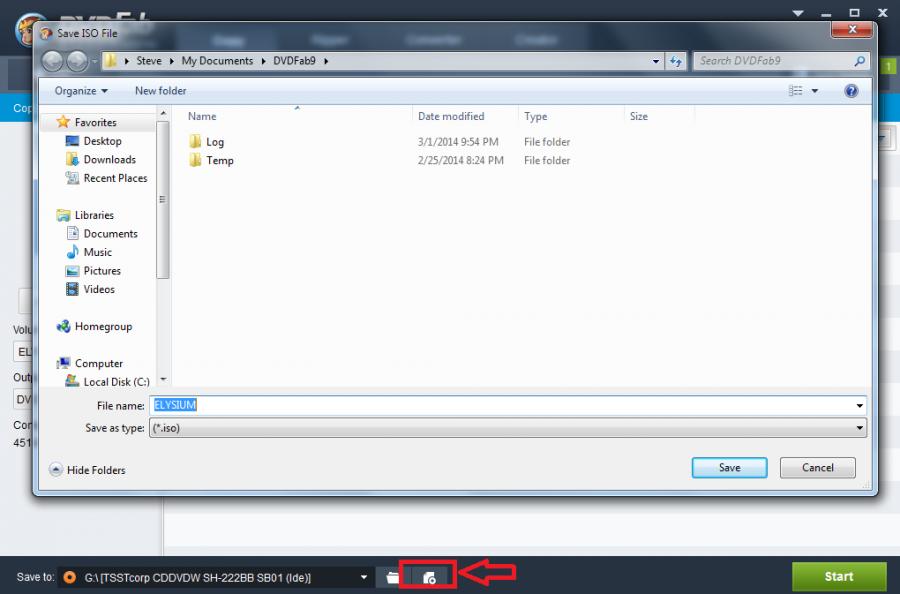Sort by Type column header
900x594 pixels.
[x=536, y=117]
